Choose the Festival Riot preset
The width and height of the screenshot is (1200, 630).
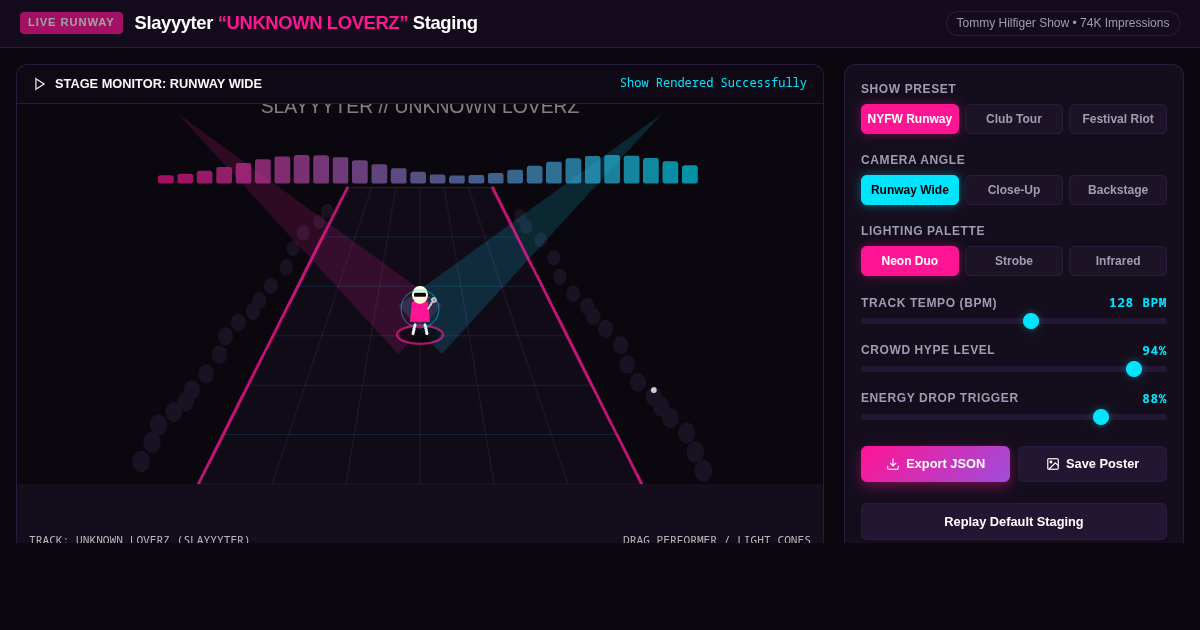pos(1118,119)
